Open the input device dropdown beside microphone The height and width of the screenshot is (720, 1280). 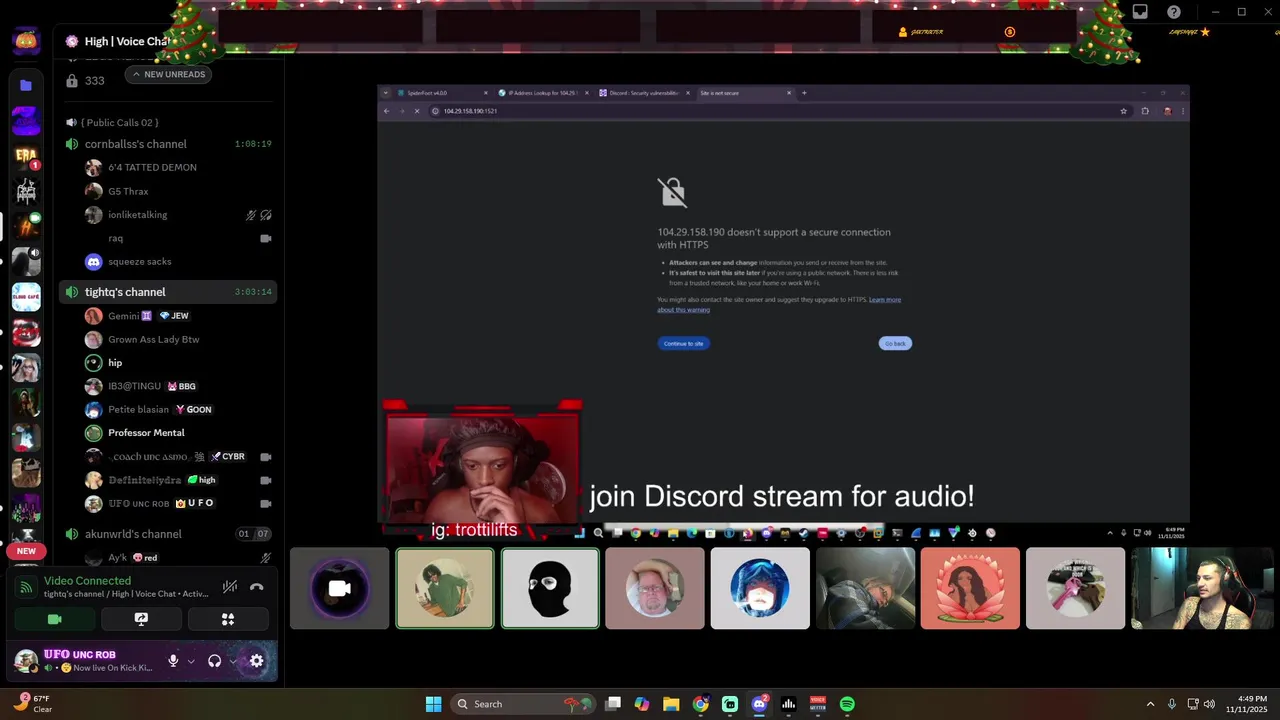click(x=190, y=661)
